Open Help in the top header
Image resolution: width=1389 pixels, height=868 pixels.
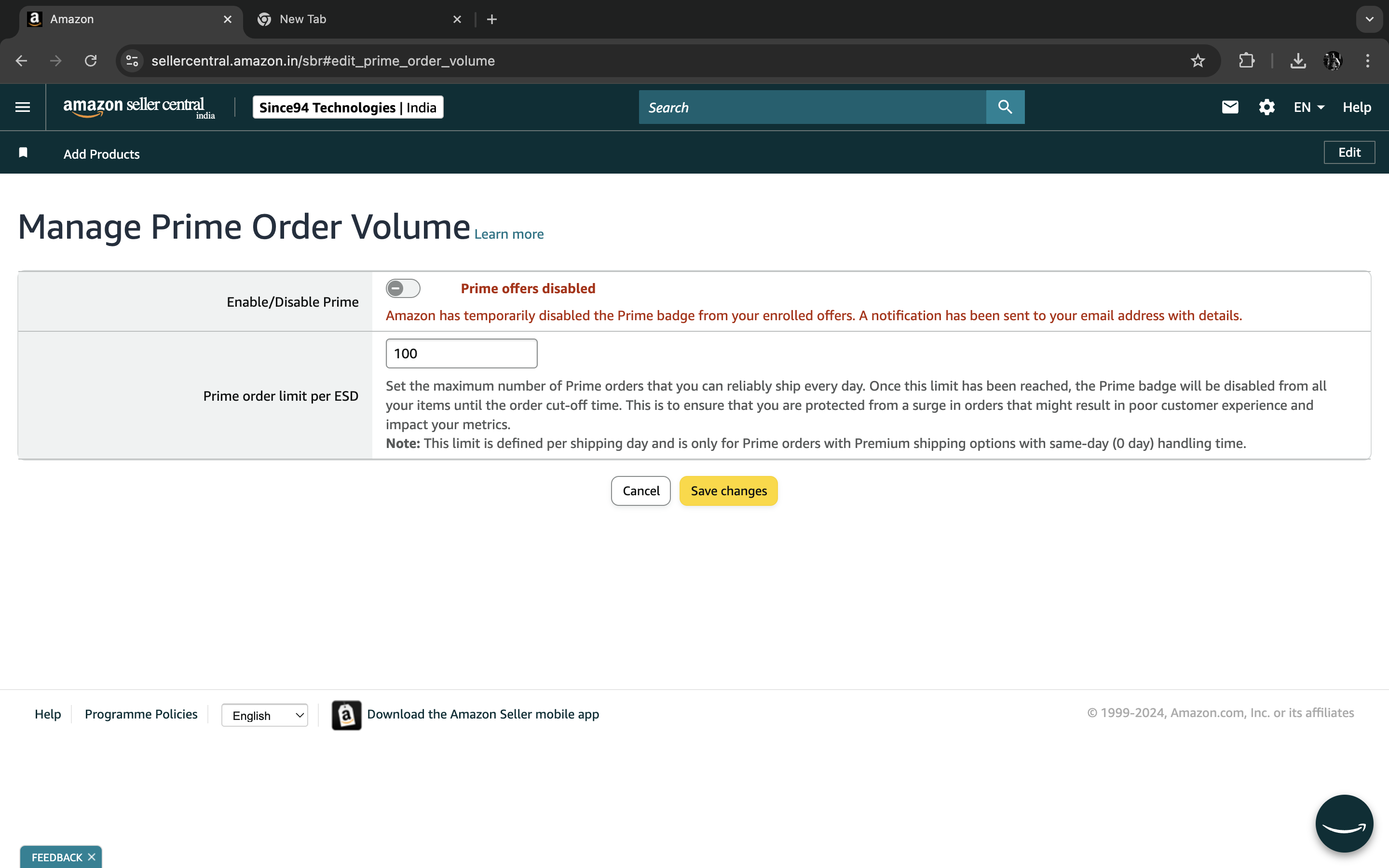click(1356, 108)
